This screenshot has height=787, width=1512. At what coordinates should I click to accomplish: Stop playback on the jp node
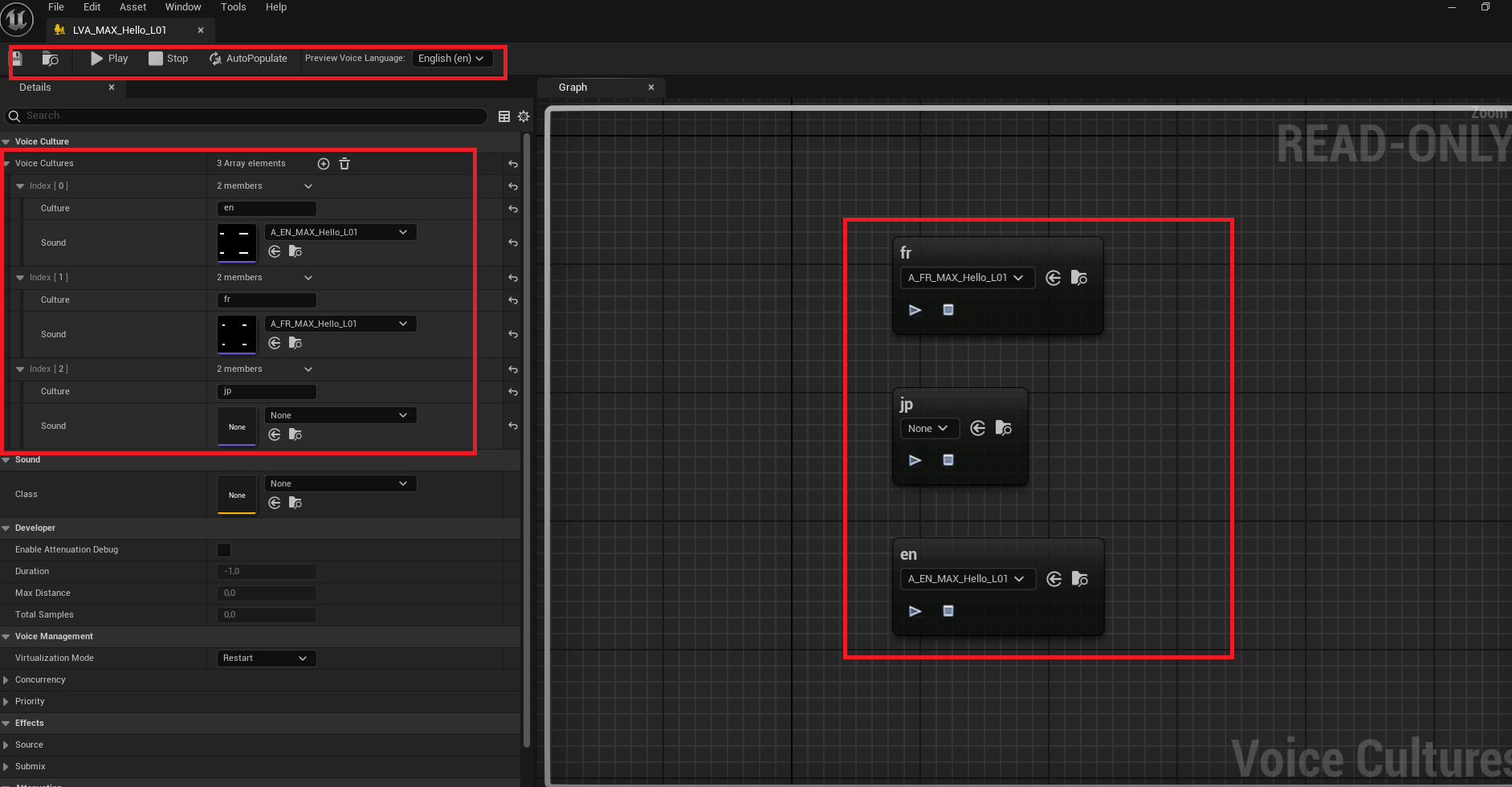(x=948, y=460)
